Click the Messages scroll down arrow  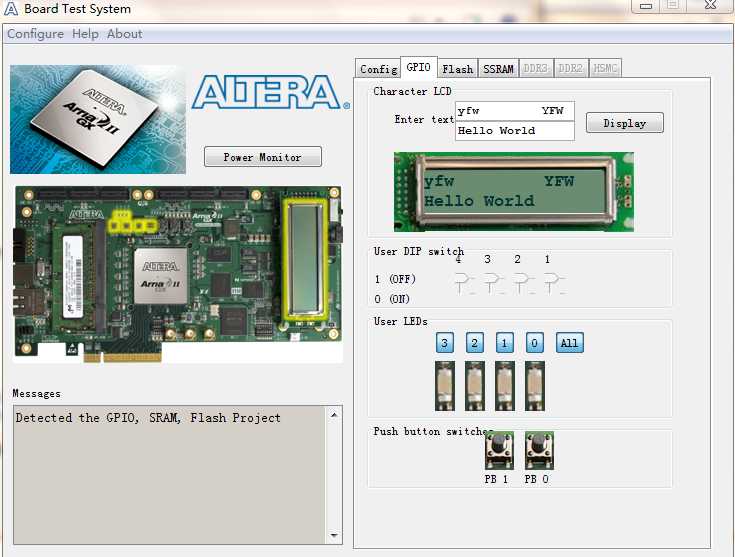[334, 535]
